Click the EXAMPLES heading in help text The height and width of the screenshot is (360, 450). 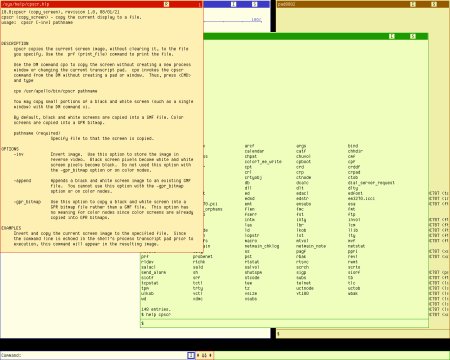coord(11,228)
